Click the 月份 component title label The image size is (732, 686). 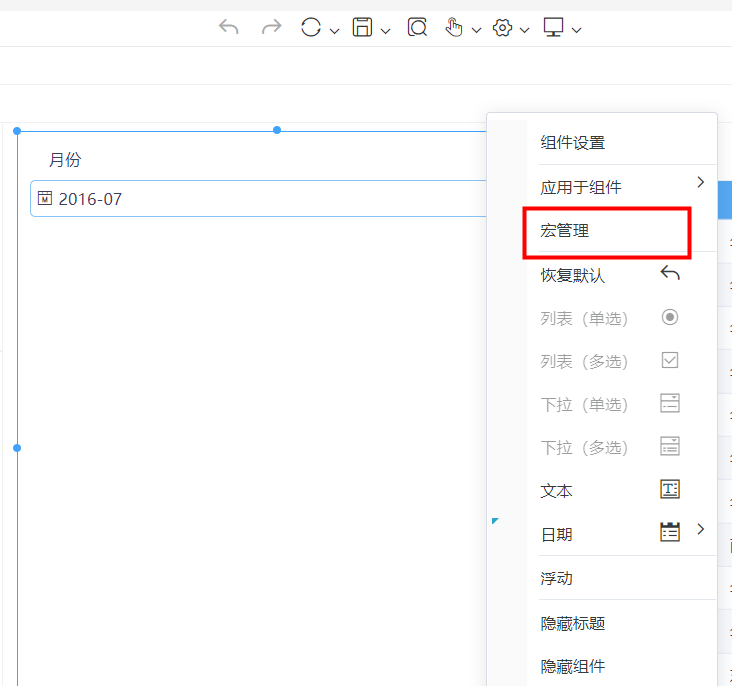click(x=65, y=160)
